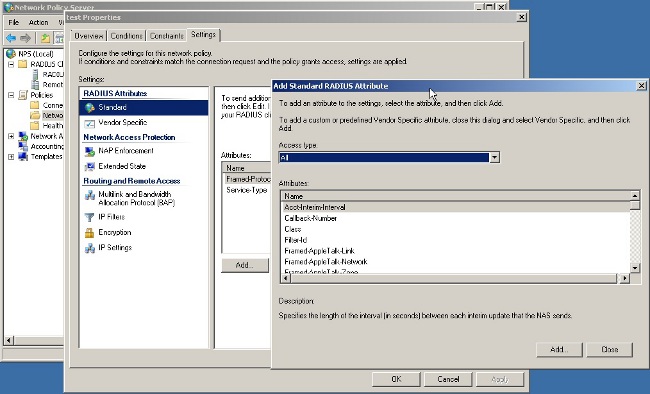Select the NPS (Local) globe icon

[x=11, y=54]
